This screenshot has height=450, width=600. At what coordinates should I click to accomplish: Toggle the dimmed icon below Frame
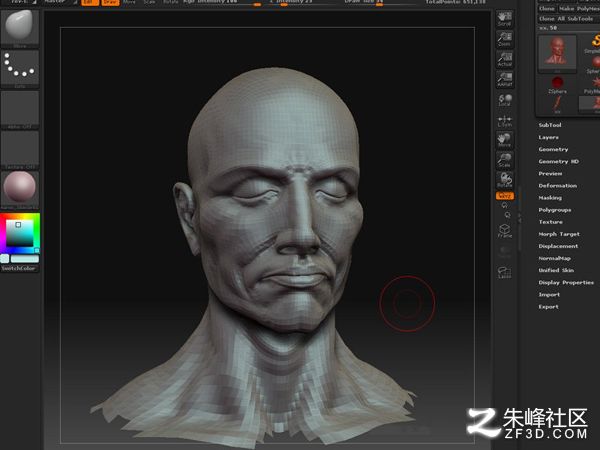pyautogui.click(x=505, y=251)
